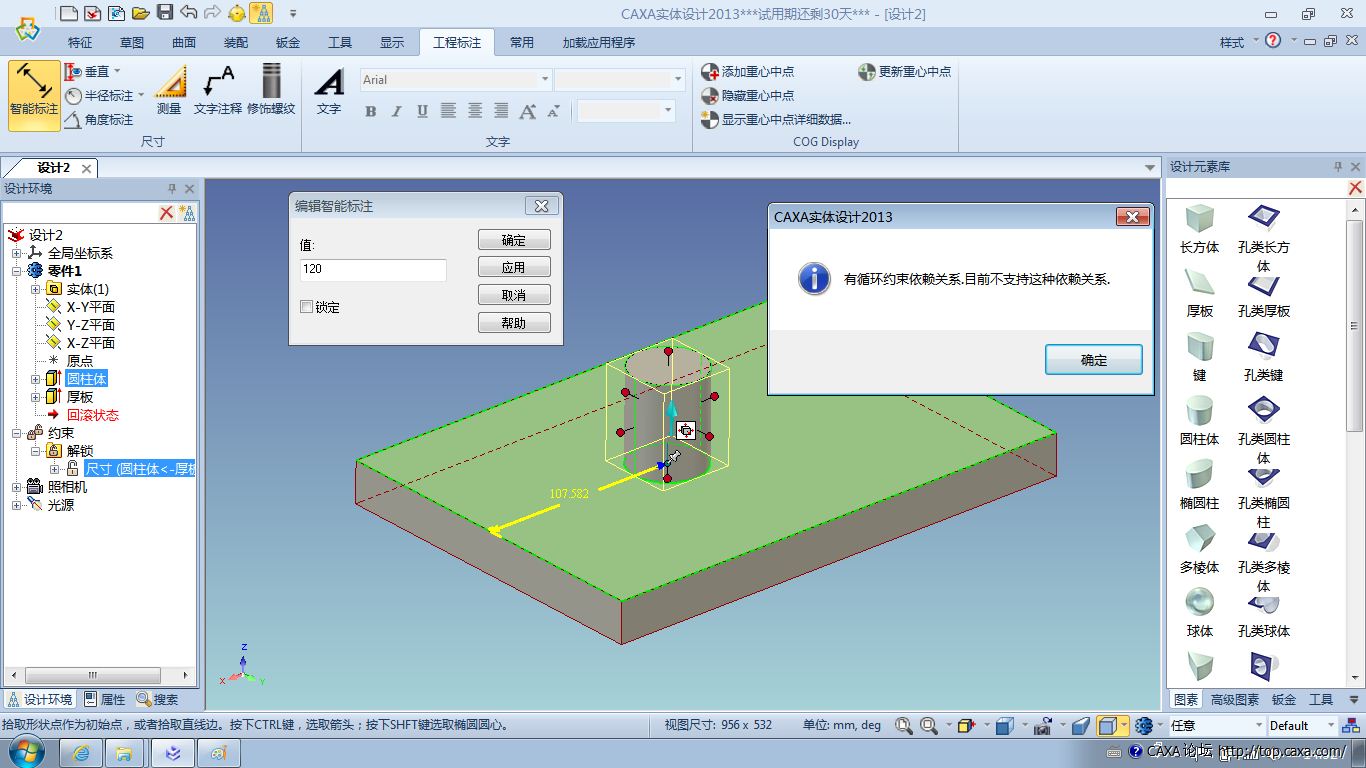The height and width of the screenshot is (768, 1366).
Task: Click 确定 in 编辑智能标注 dialog
Action: point(514,240)
